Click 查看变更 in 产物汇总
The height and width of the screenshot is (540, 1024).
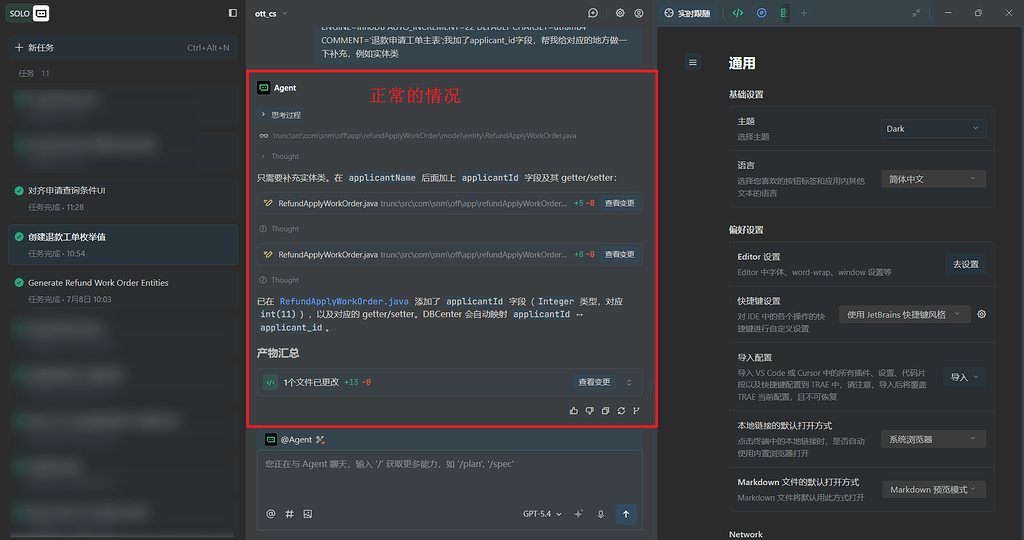click(594, 382)
